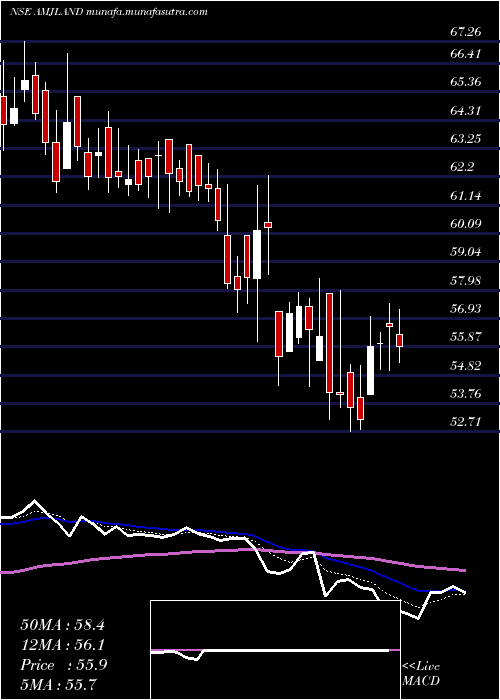Click the 67.26 price axis label
Viewport: 500px width, 700px height.
(466, 32)
